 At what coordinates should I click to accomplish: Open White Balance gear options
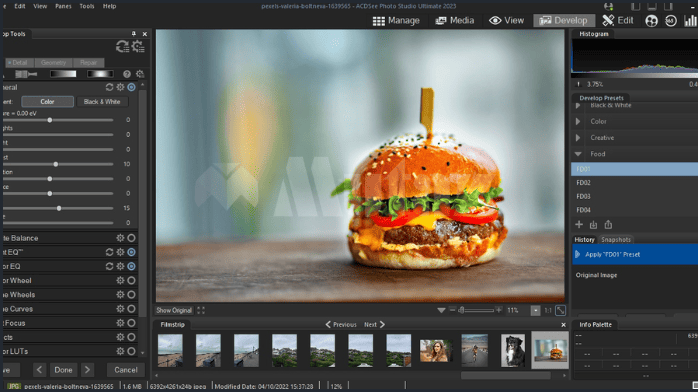(120, 238)
